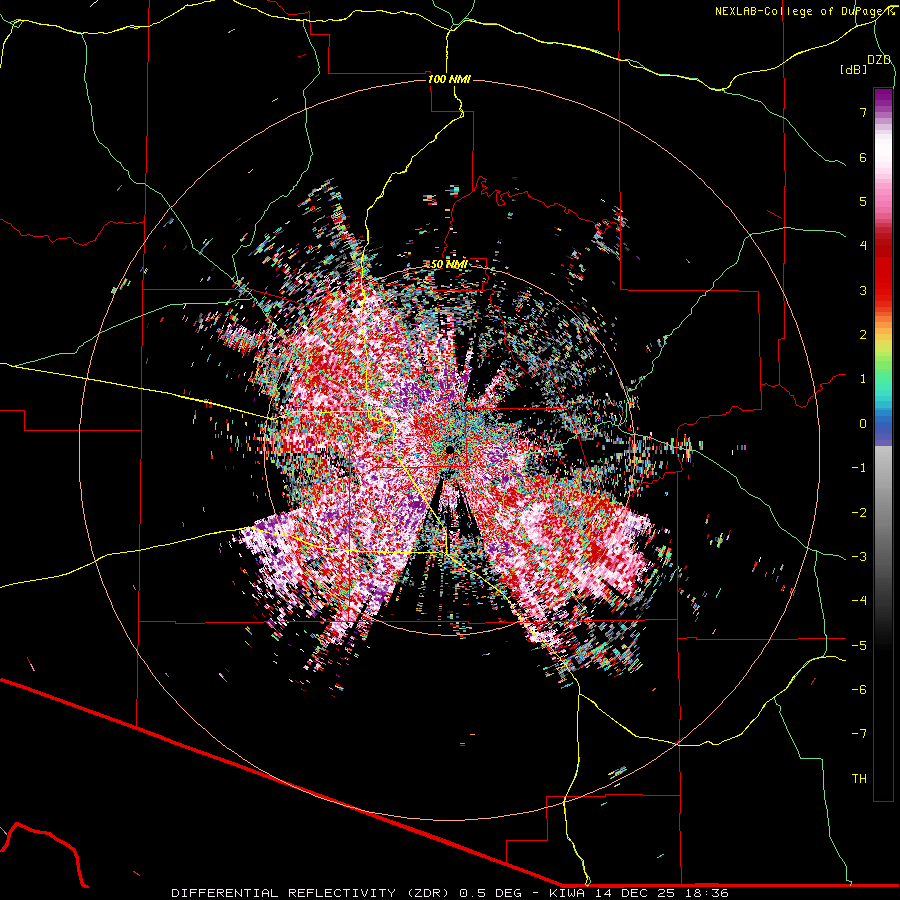Viewport: 900px width, 900px height.
Task: Click the black radar site dot at the center
Action: (449, 449)
